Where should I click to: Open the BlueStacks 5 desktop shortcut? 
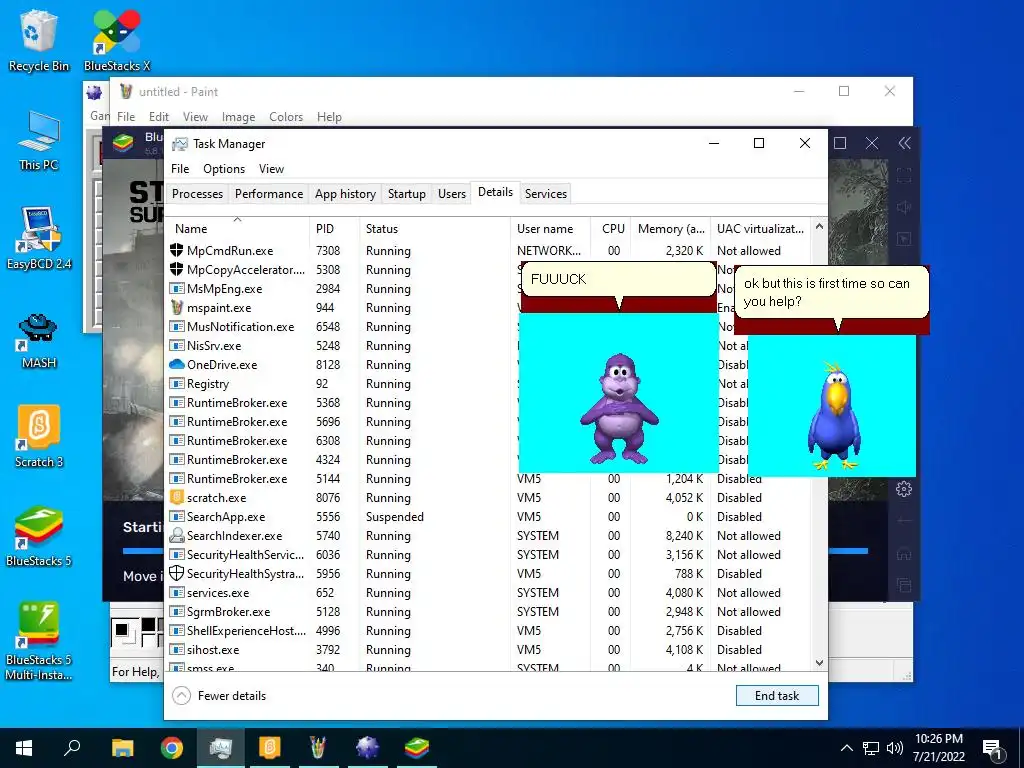39,536
